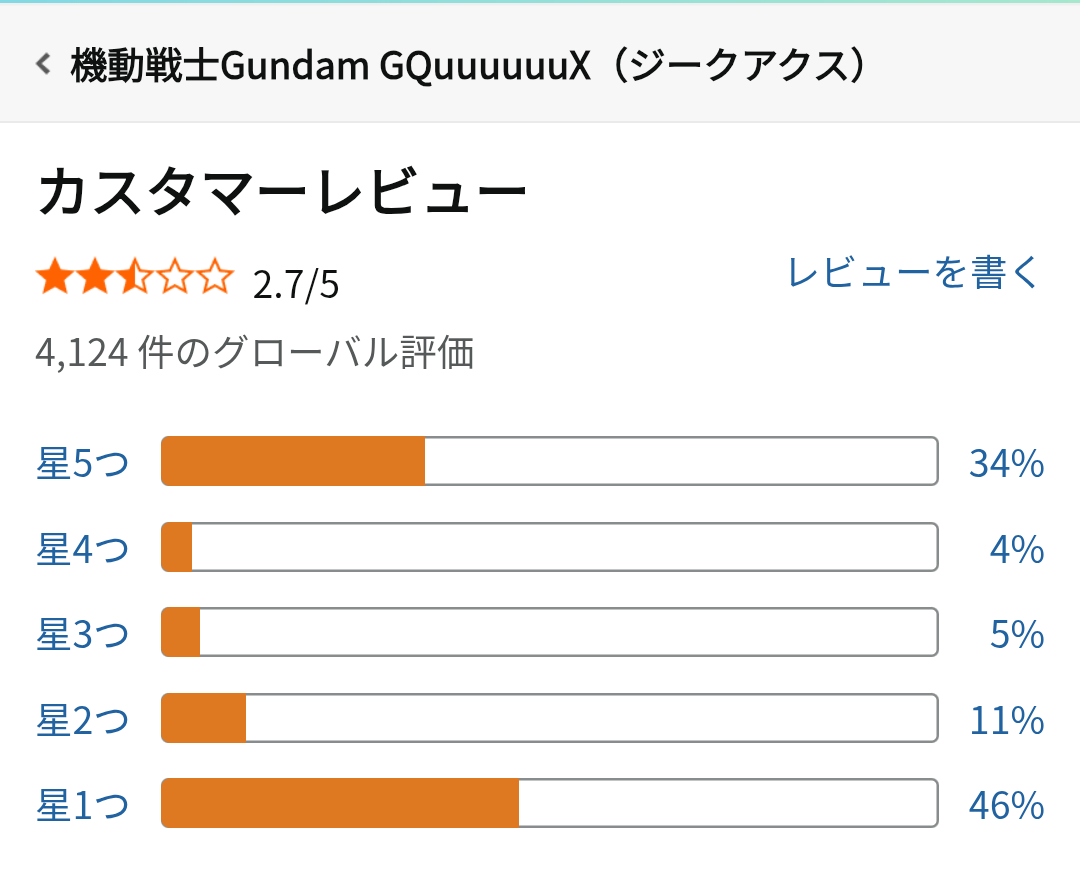Select the 星4つ filter label
The width and height of the screenshot is (1080, 872).
tap(83, 549)
